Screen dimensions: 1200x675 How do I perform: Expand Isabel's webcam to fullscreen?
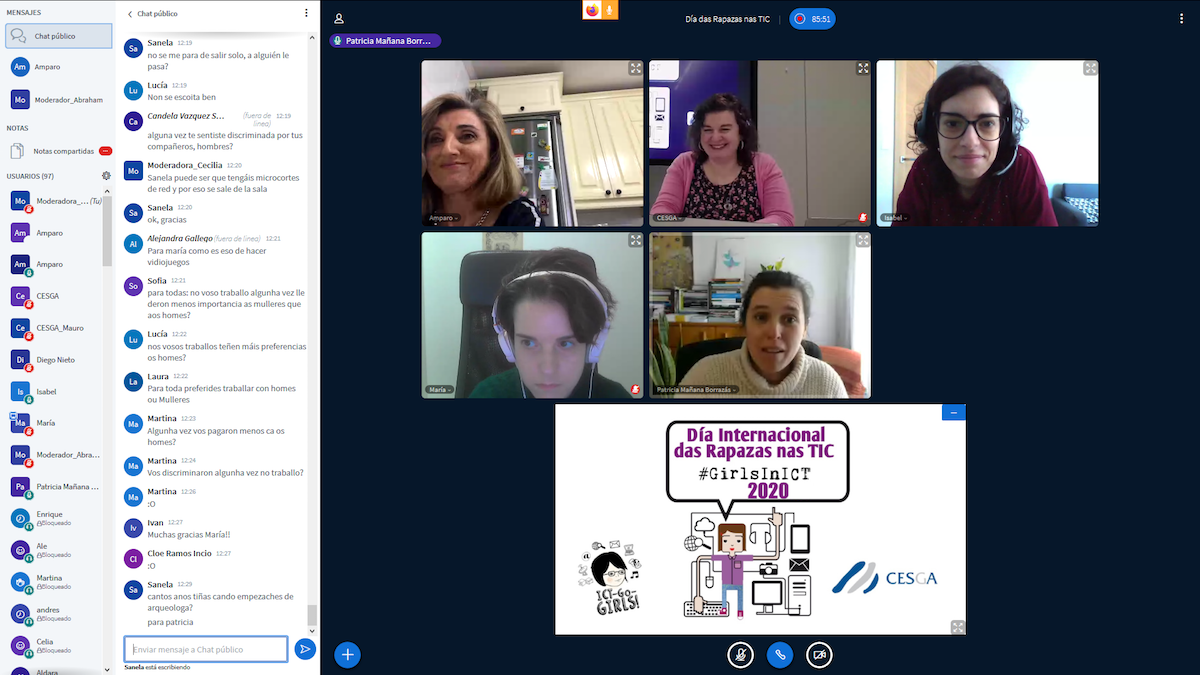click(1090, 68)
